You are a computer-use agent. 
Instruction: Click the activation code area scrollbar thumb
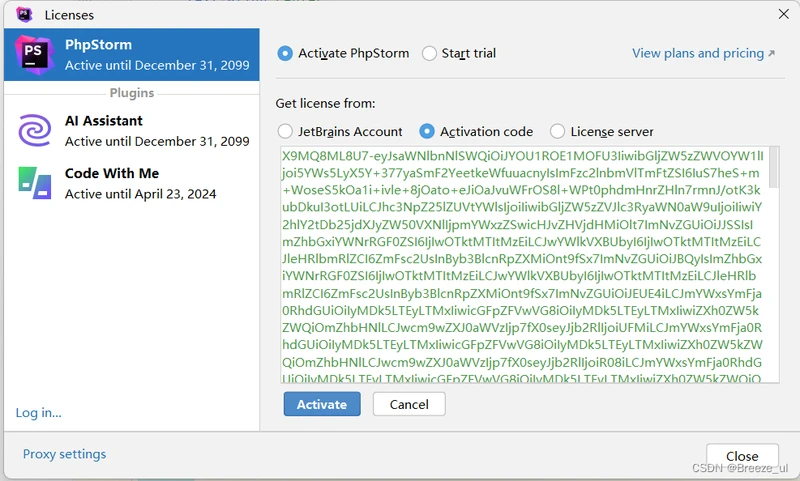(x=774, y=167)
